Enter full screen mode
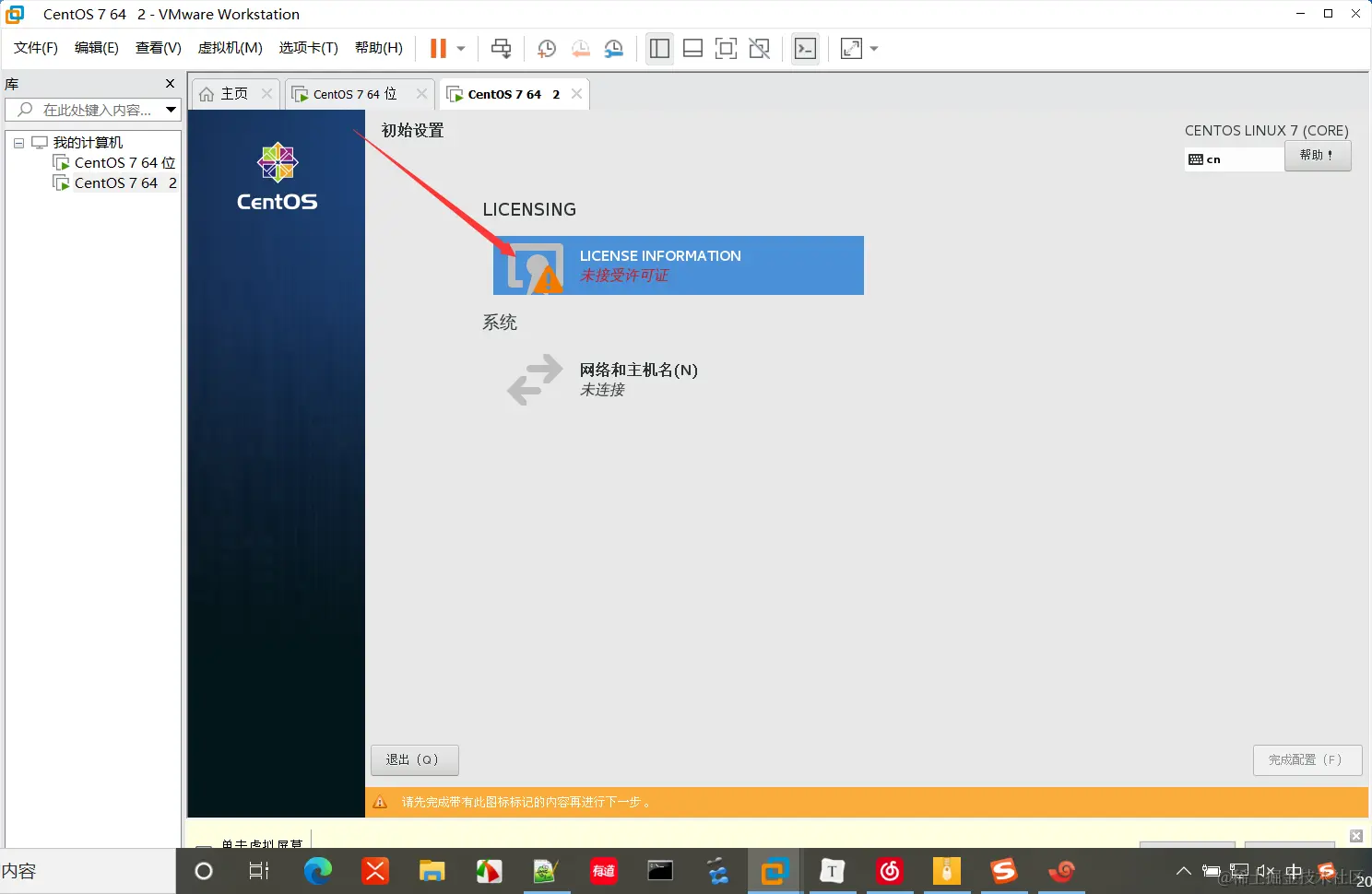Image resolution: width=1372 pixels, height=894 pixels. tap(726, 49)
